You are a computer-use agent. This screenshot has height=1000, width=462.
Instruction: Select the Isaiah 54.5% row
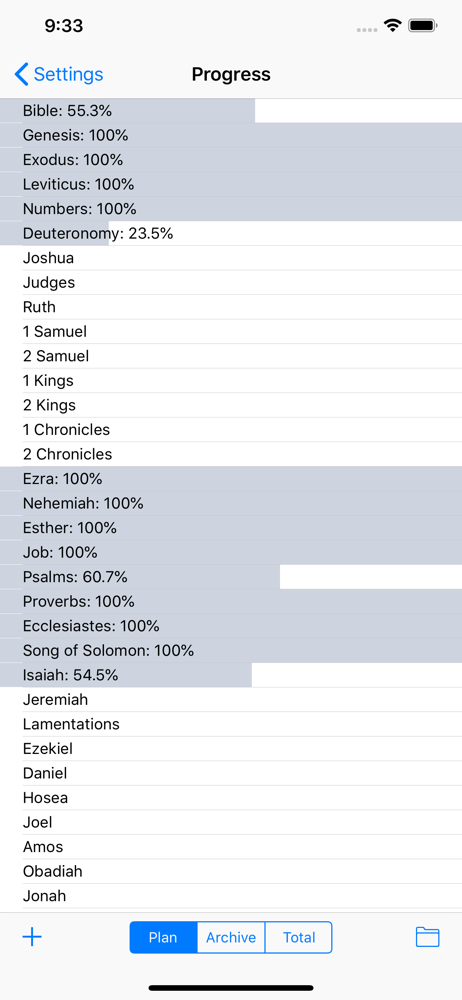click(231, 675)
